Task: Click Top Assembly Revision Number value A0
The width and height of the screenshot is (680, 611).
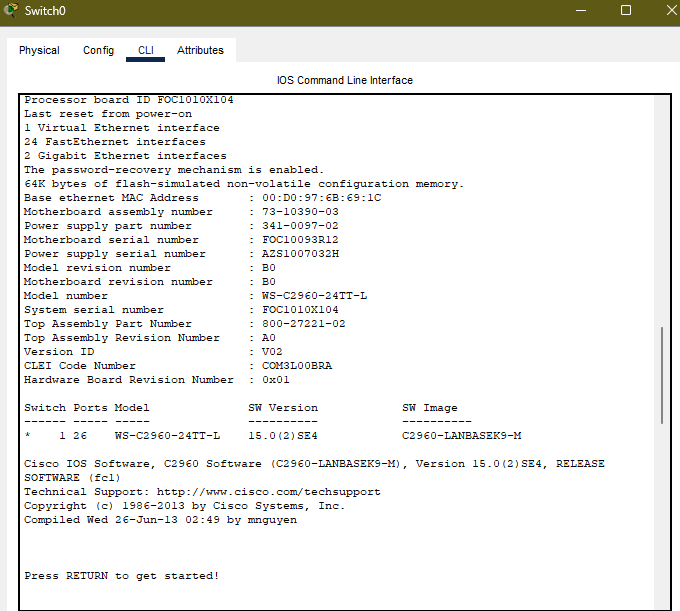Action: (268, 338)
